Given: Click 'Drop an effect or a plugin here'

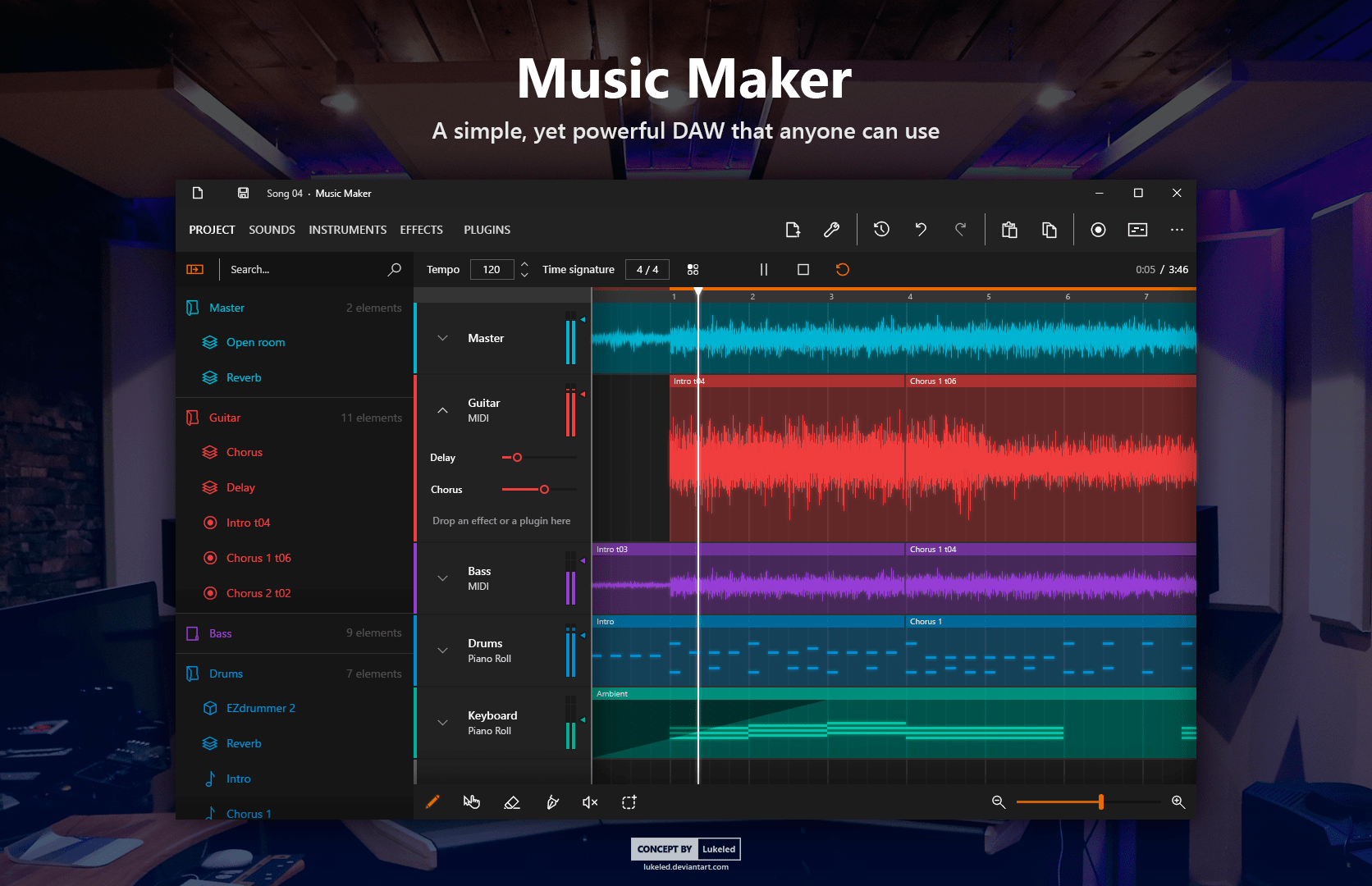Looking at the screenshot, I should 501,520.
